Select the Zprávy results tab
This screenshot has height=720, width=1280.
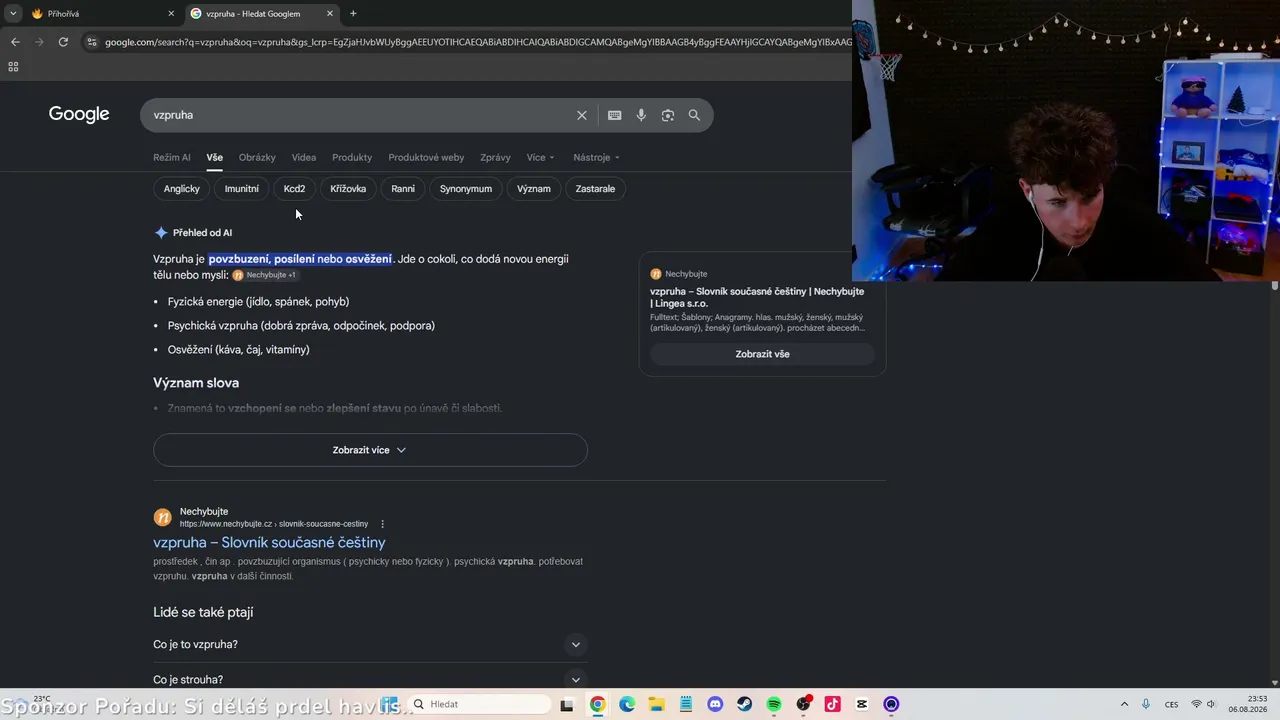[x=495, y=157]
